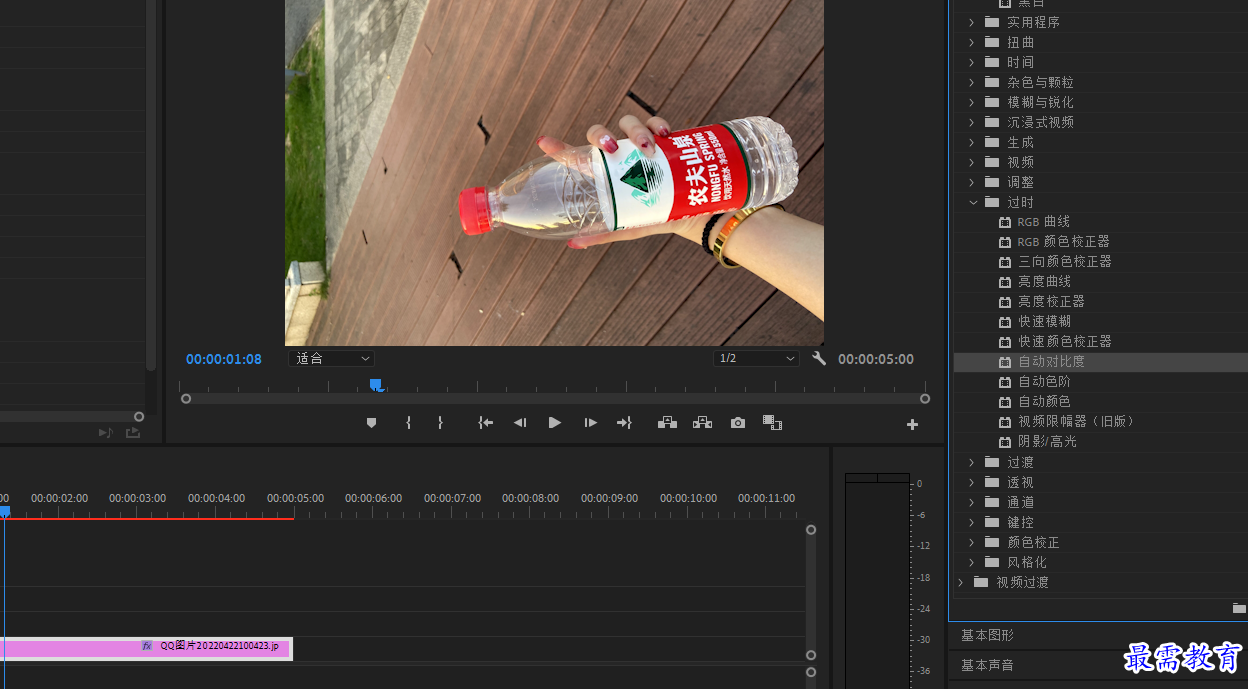Screen dimensions: 1248x689
Task: Select the 阴影/高光 effect
Action: click(1047, 442)
